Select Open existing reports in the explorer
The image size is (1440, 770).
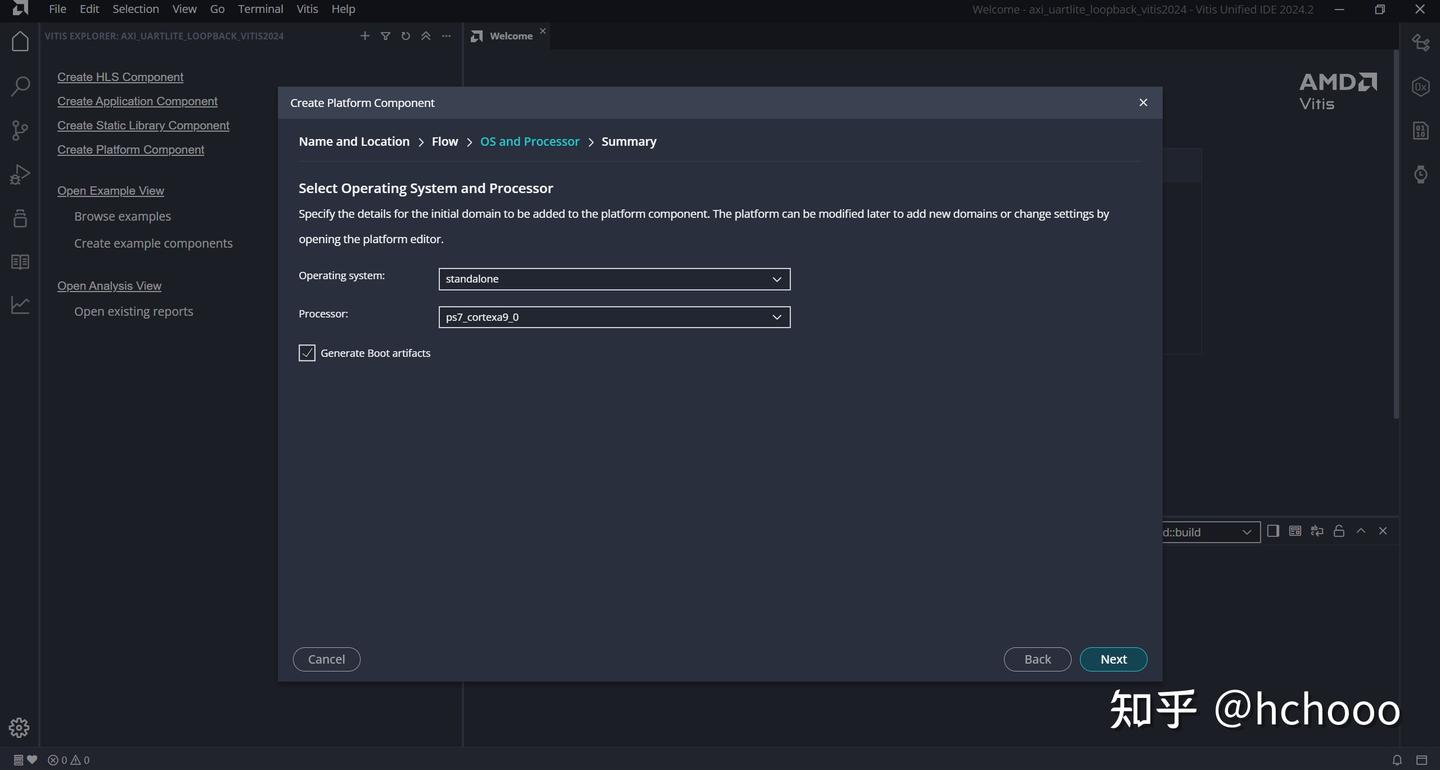point(133,311)
